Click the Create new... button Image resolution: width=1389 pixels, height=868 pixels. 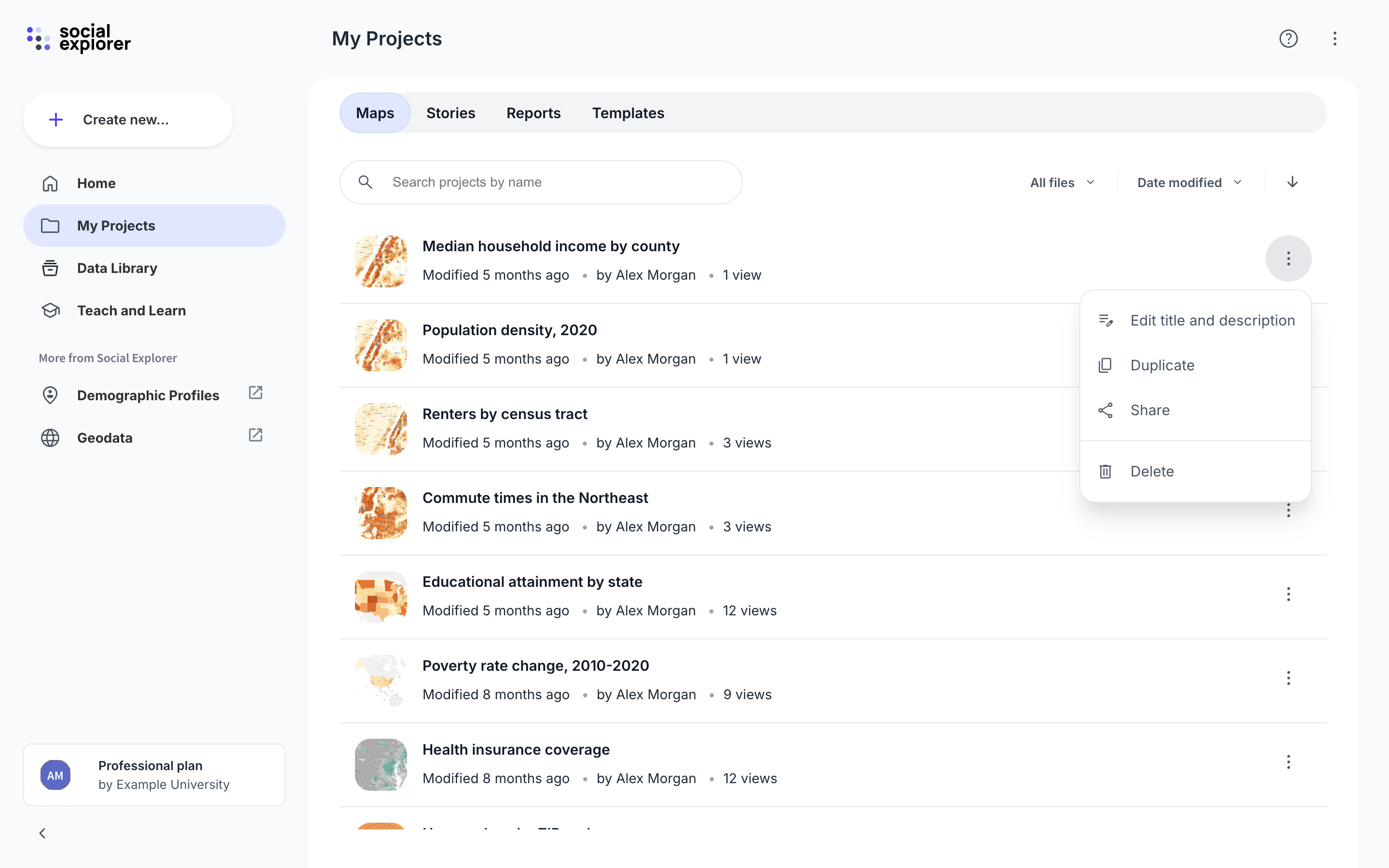(128, 120)
